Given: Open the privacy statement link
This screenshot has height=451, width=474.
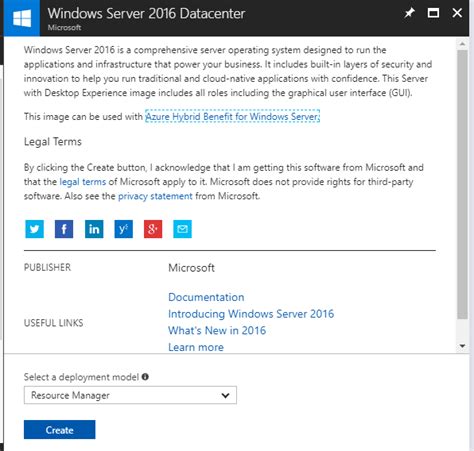Looking at the screenshot, I should 155,196.
